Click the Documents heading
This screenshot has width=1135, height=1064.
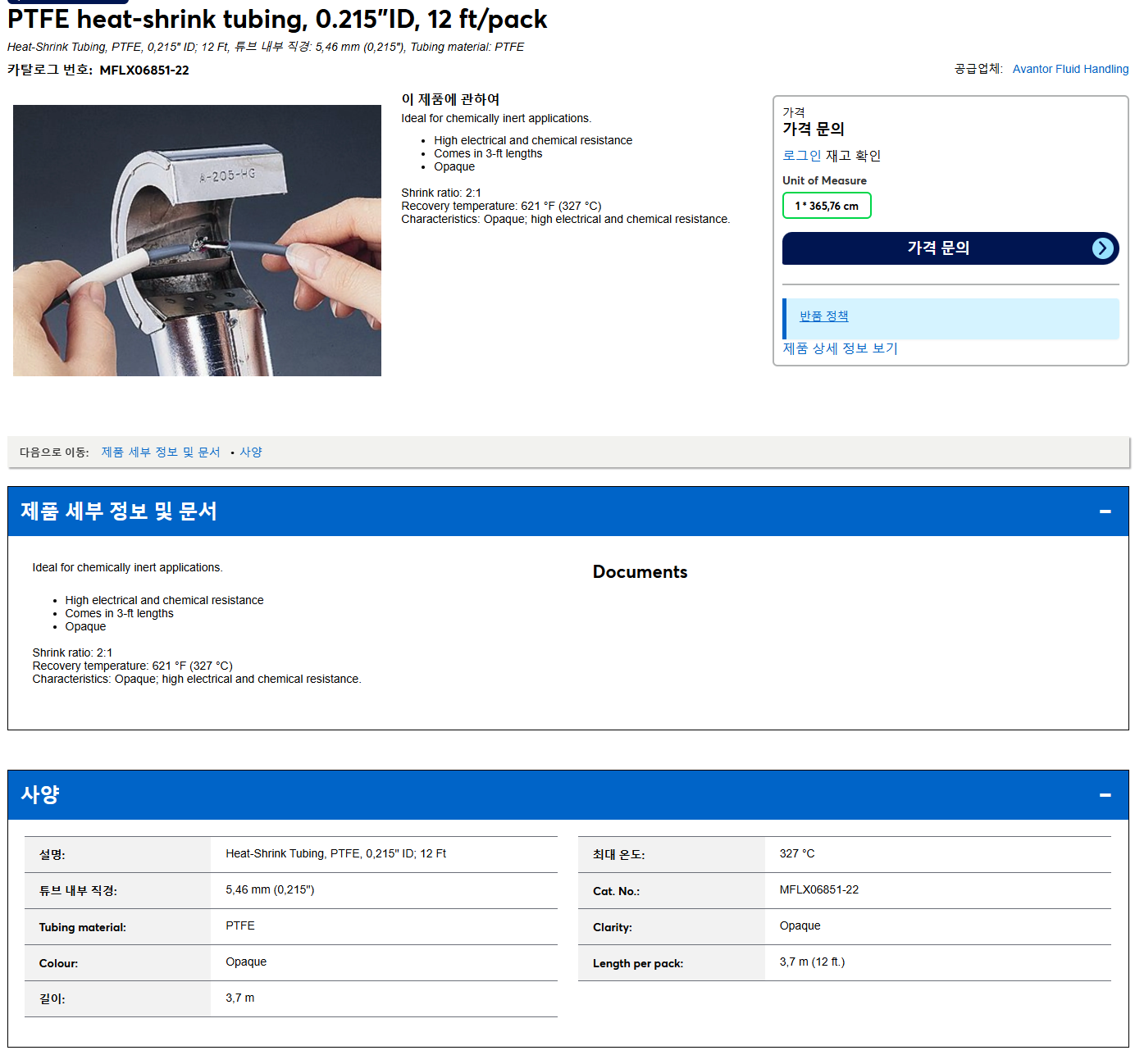640,572
